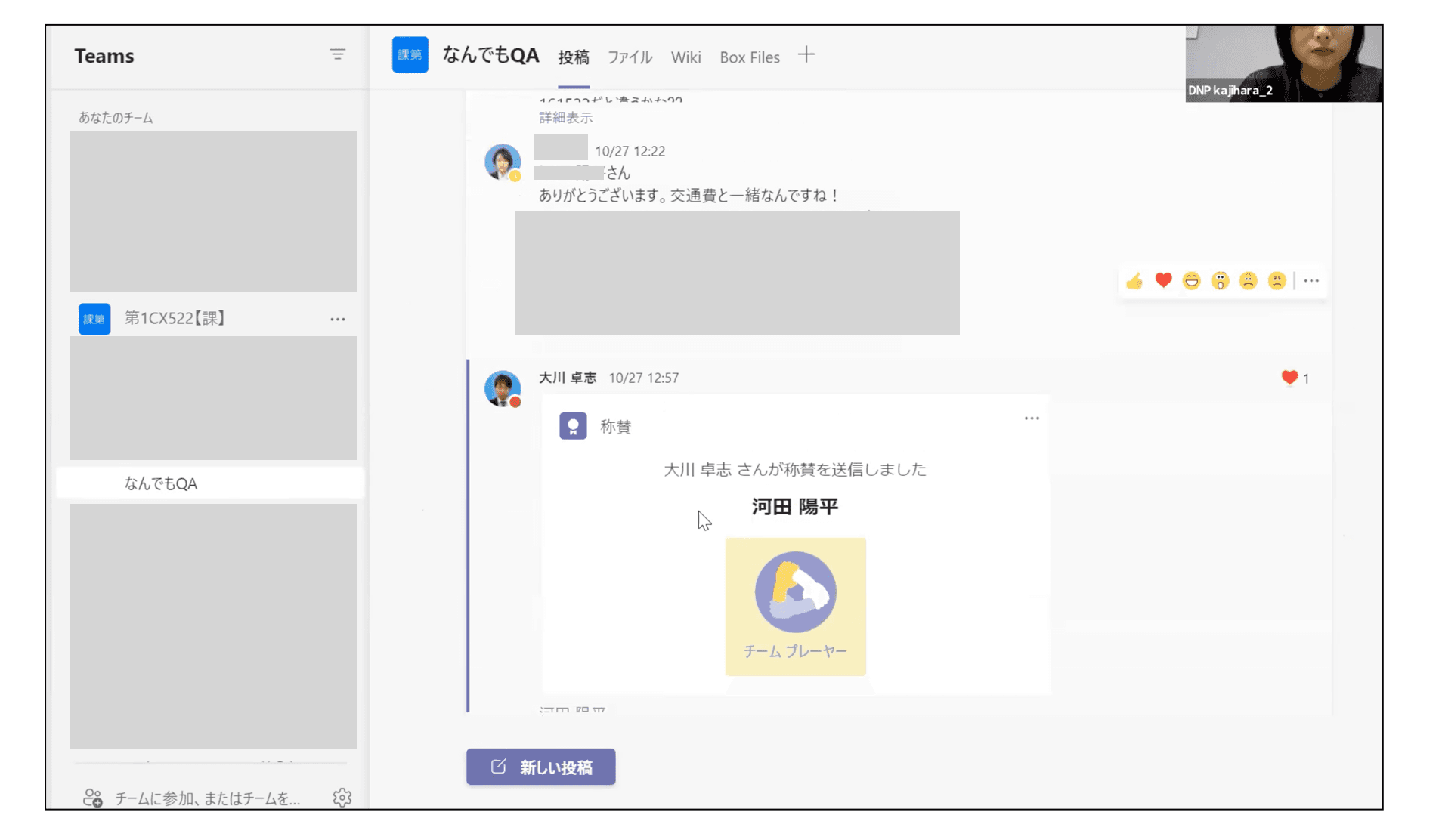Click the thumbs up reaction emoji
The height and width of the screenshot is (840, 1439).
click(x=1134, y=281)
